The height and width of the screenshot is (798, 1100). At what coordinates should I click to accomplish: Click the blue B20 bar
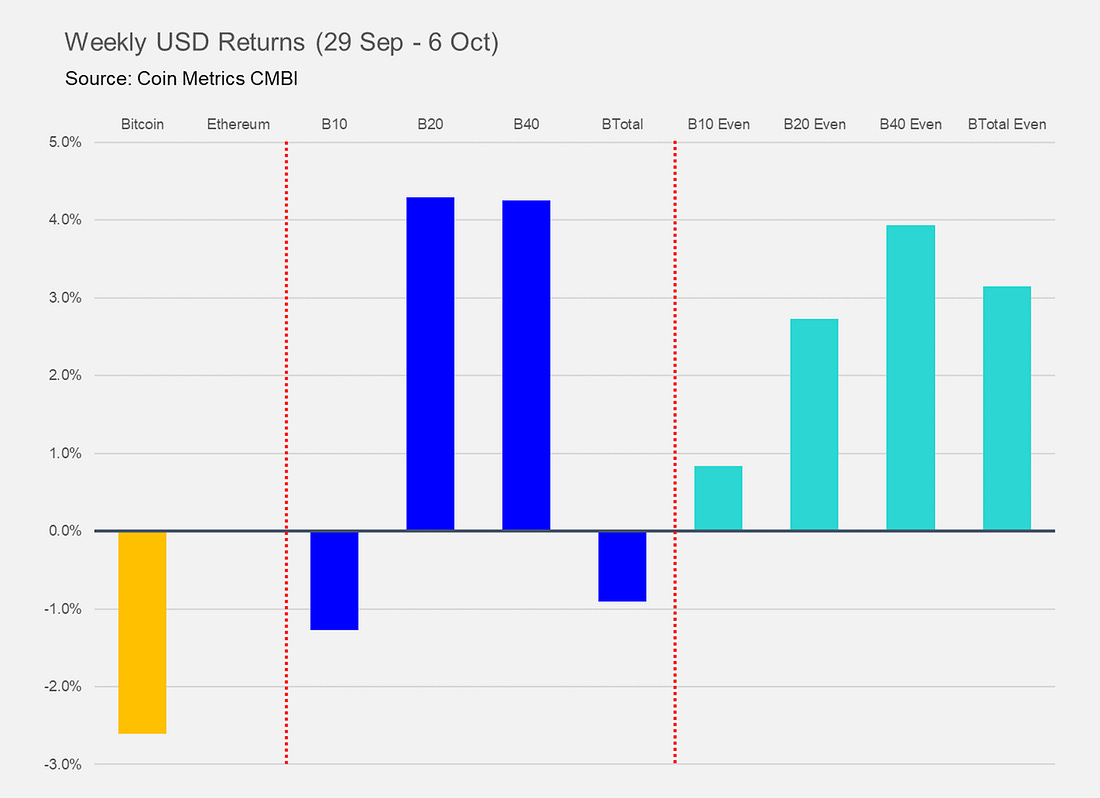tap(431, 364)
